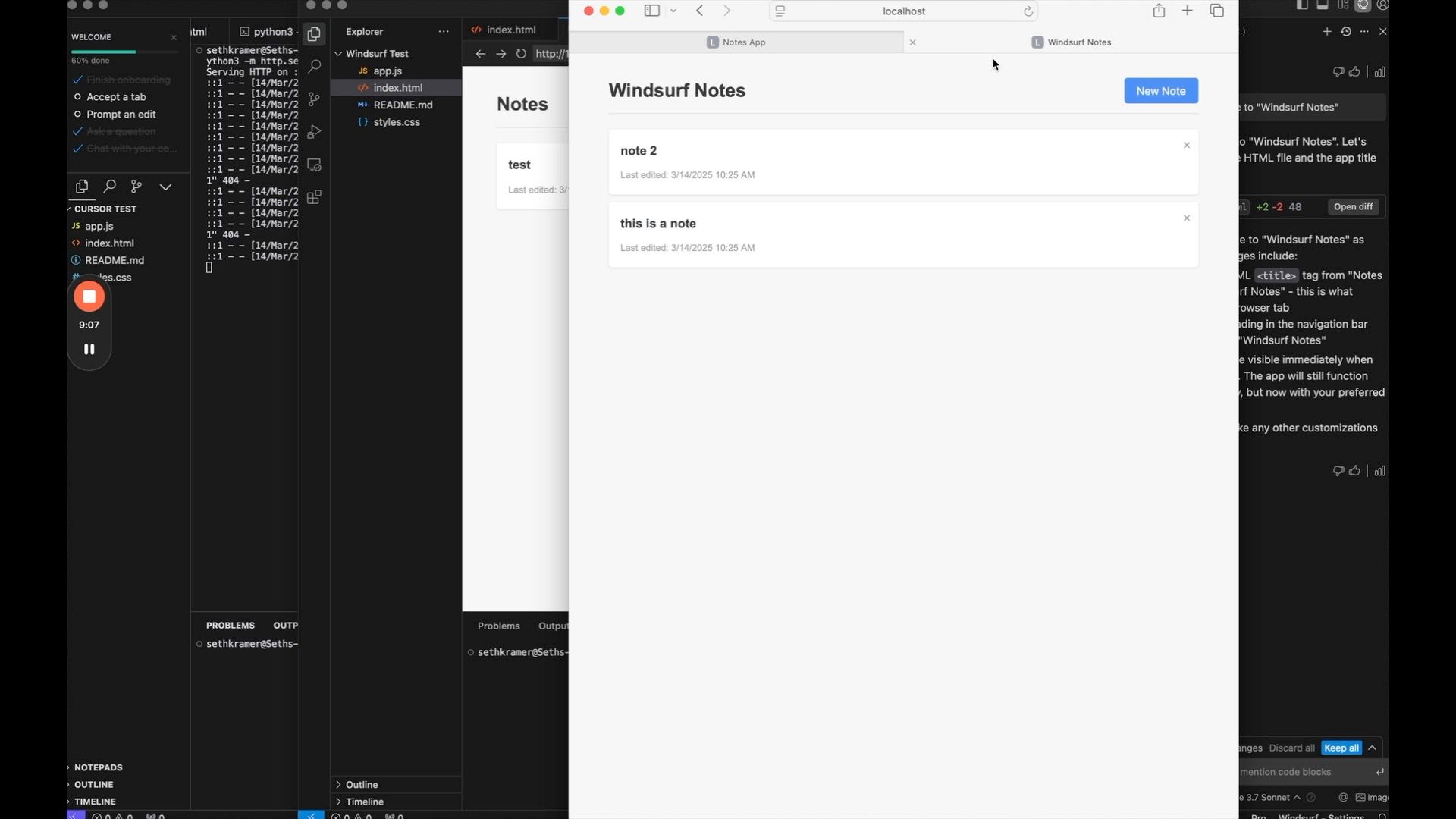Select 'Accept a tab' onboarding step
1456x819 pixels.
tap(116, 96)
